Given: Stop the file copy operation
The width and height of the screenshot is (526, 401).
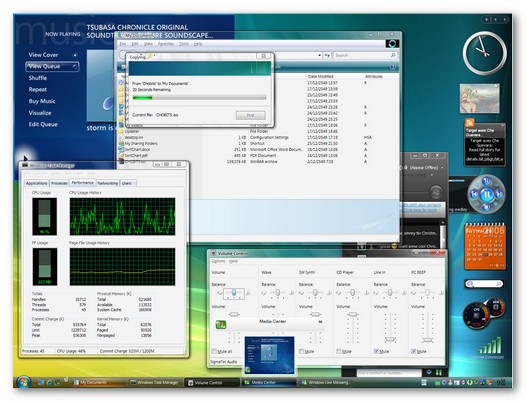Looking at the screenshot, I should tap(250, 115).
